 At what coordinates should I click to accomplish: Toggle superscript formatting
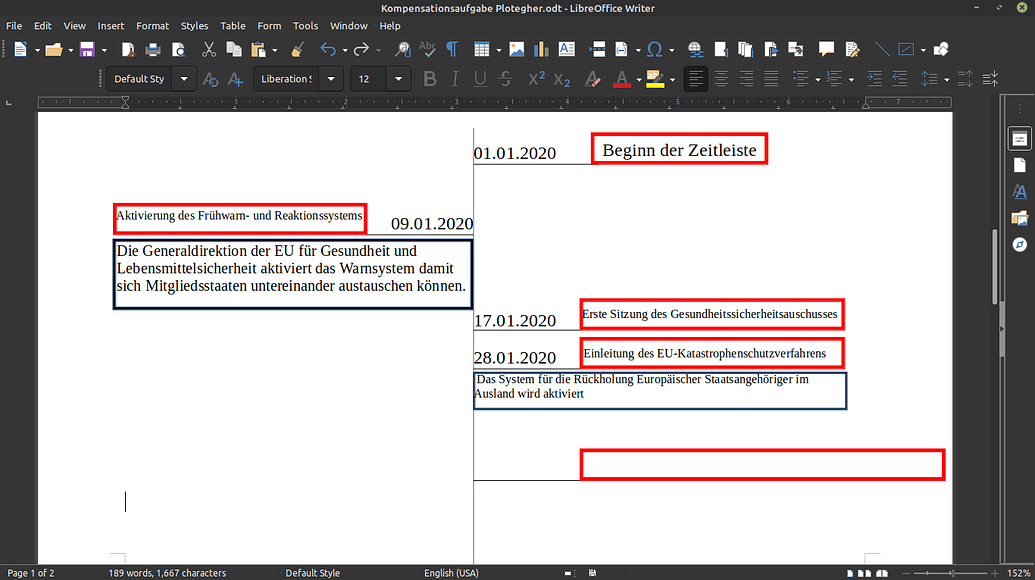tap(535, 78)
